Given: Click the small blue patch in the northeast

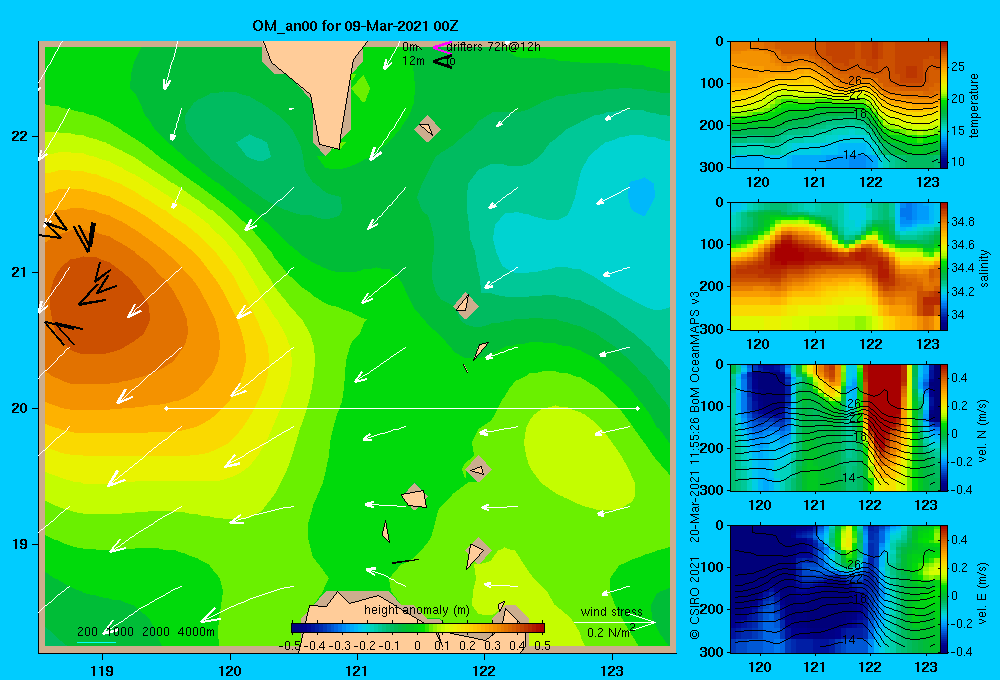Looking at the screenshot, I should click(641, 196).
